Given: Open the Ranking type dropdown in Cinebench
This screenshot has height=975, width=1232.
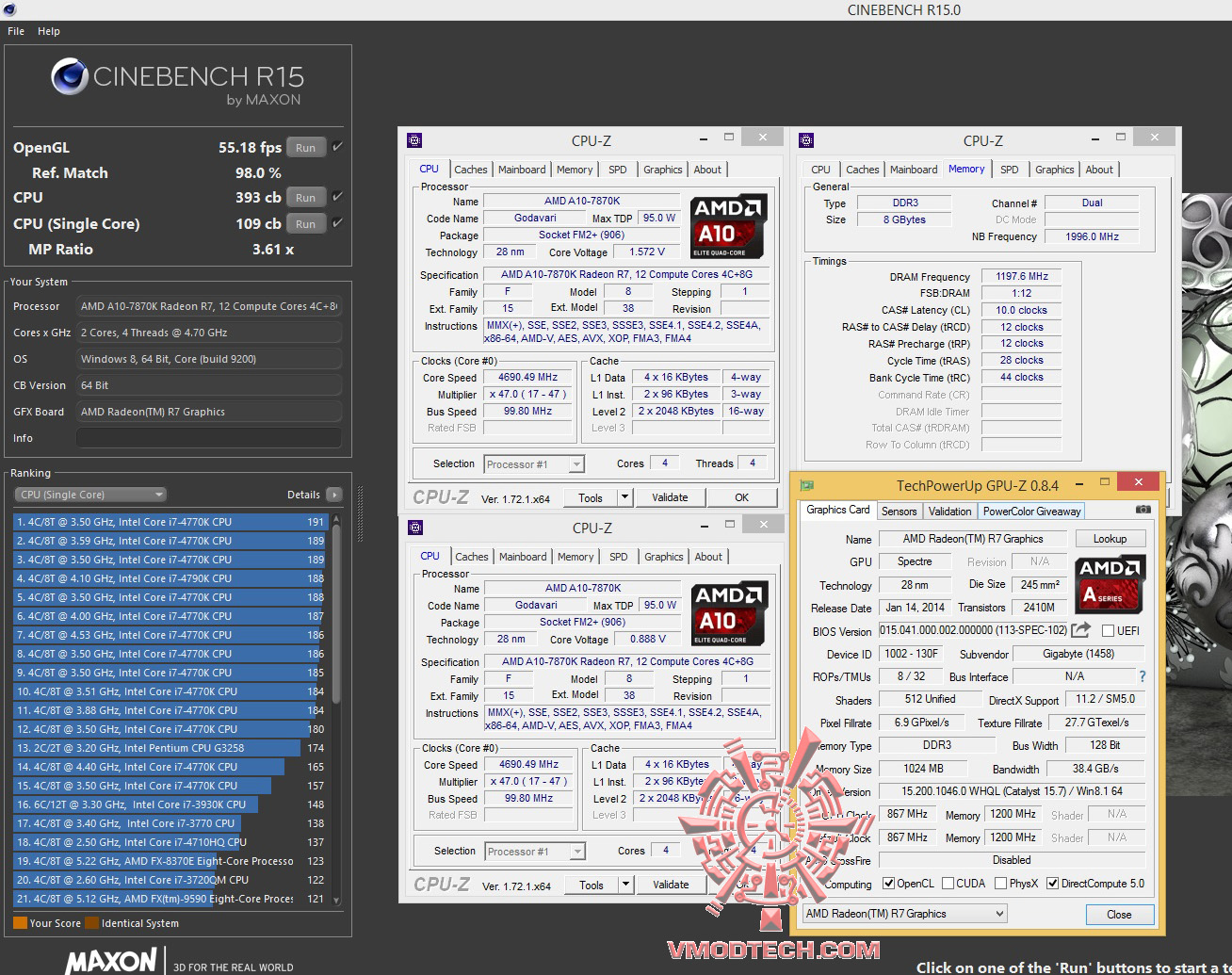Looking at the screenshot, I should point(90,495).
